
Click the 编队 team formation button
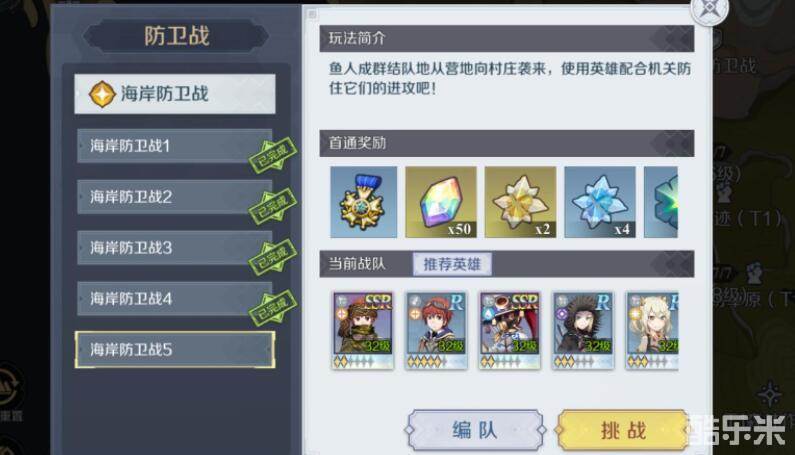point(475,430)
